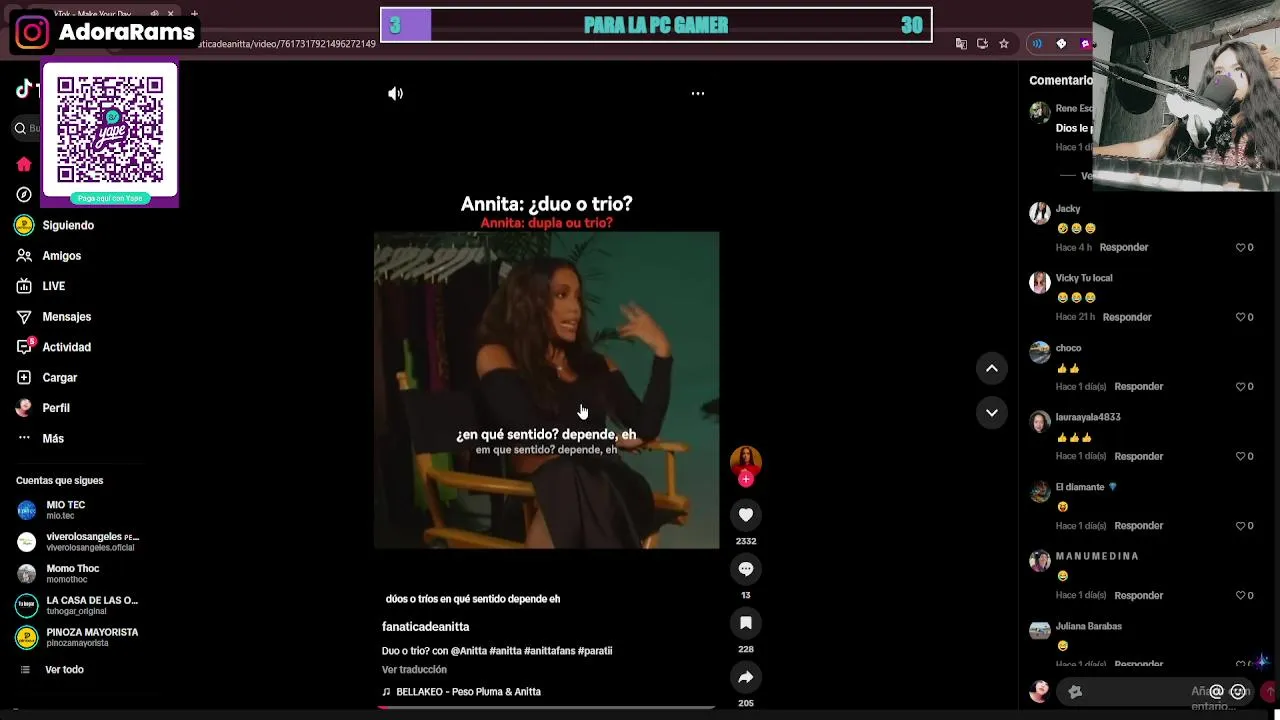Open Juliana Barabas commenter profile
This screenshot has height=720, width=1280.
tap(1088, 627)
